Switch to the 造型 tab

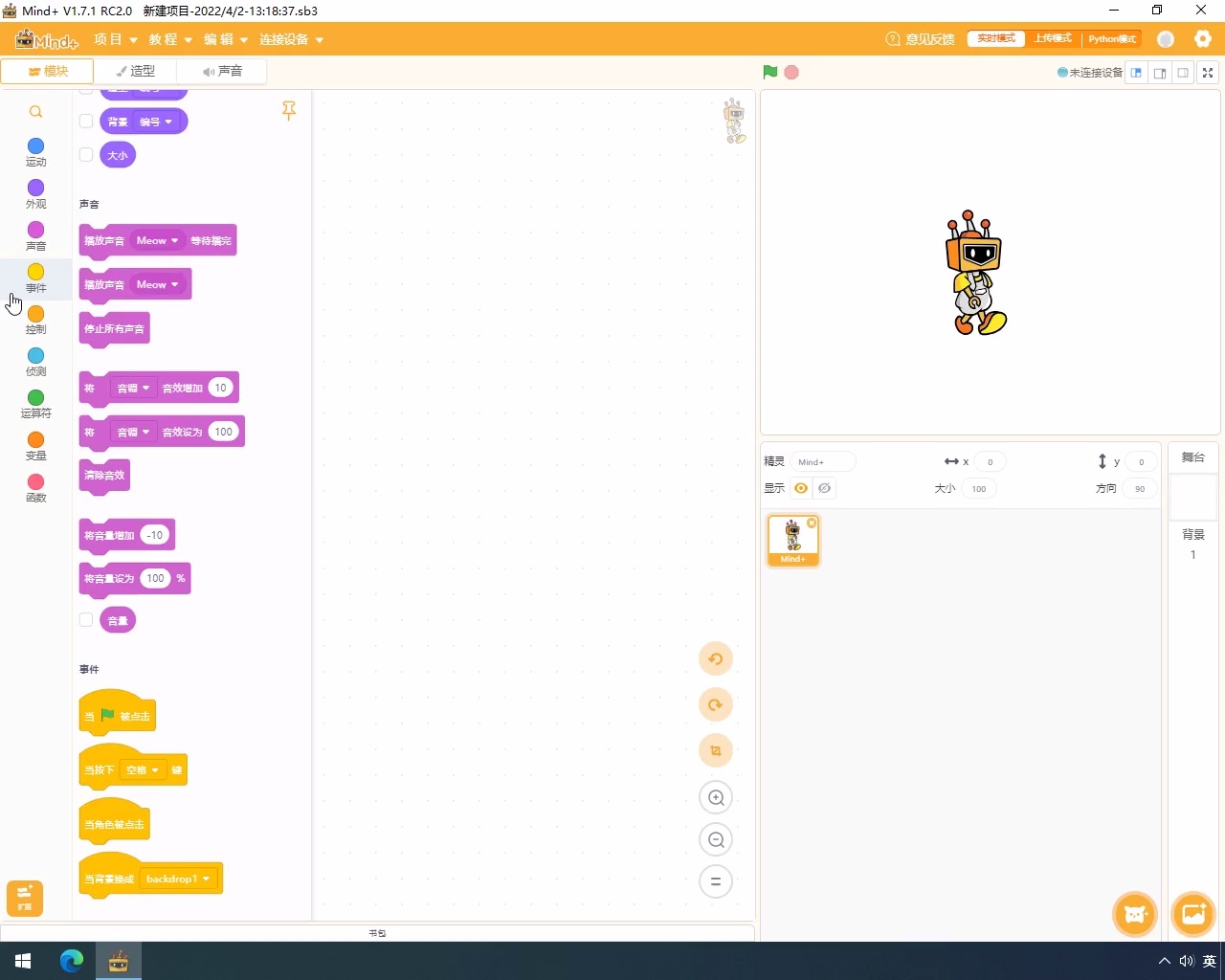[136, 71]
